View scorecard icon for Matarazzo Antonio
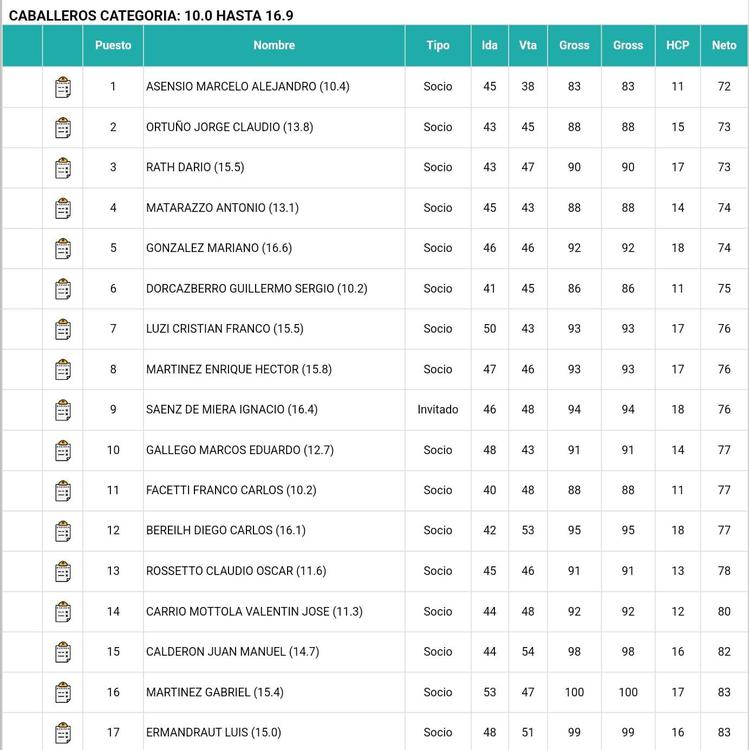Viewport: 749px width, 750px height. coord(63,208)
